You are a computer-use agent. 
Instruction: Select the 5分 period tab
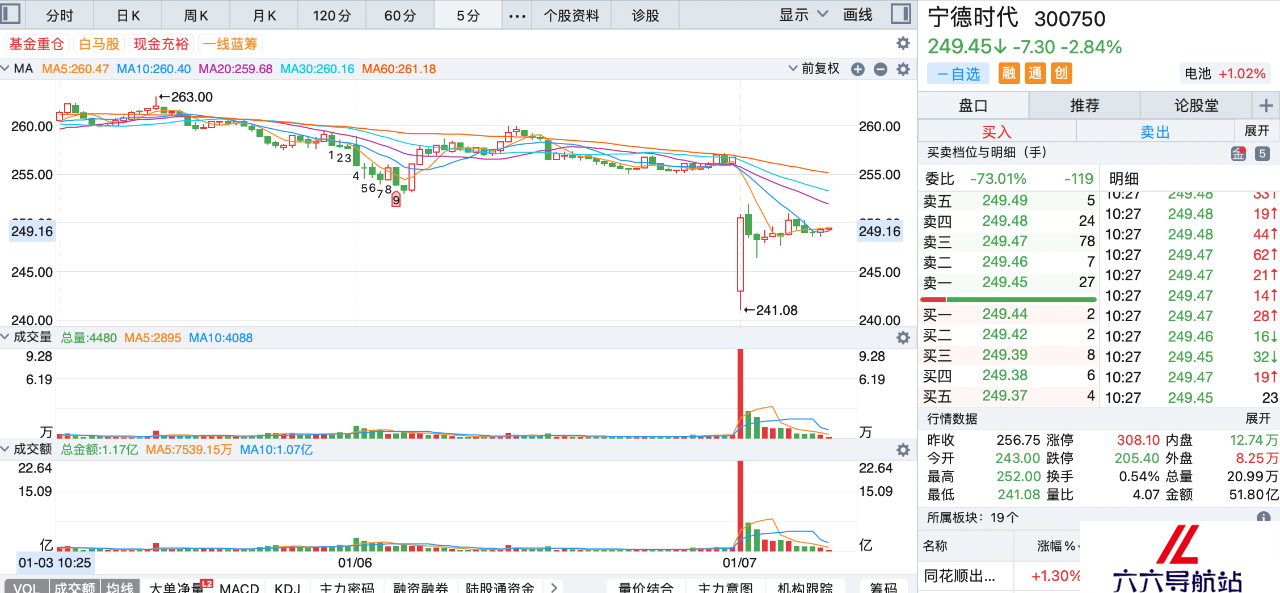(x=468, y=15)
